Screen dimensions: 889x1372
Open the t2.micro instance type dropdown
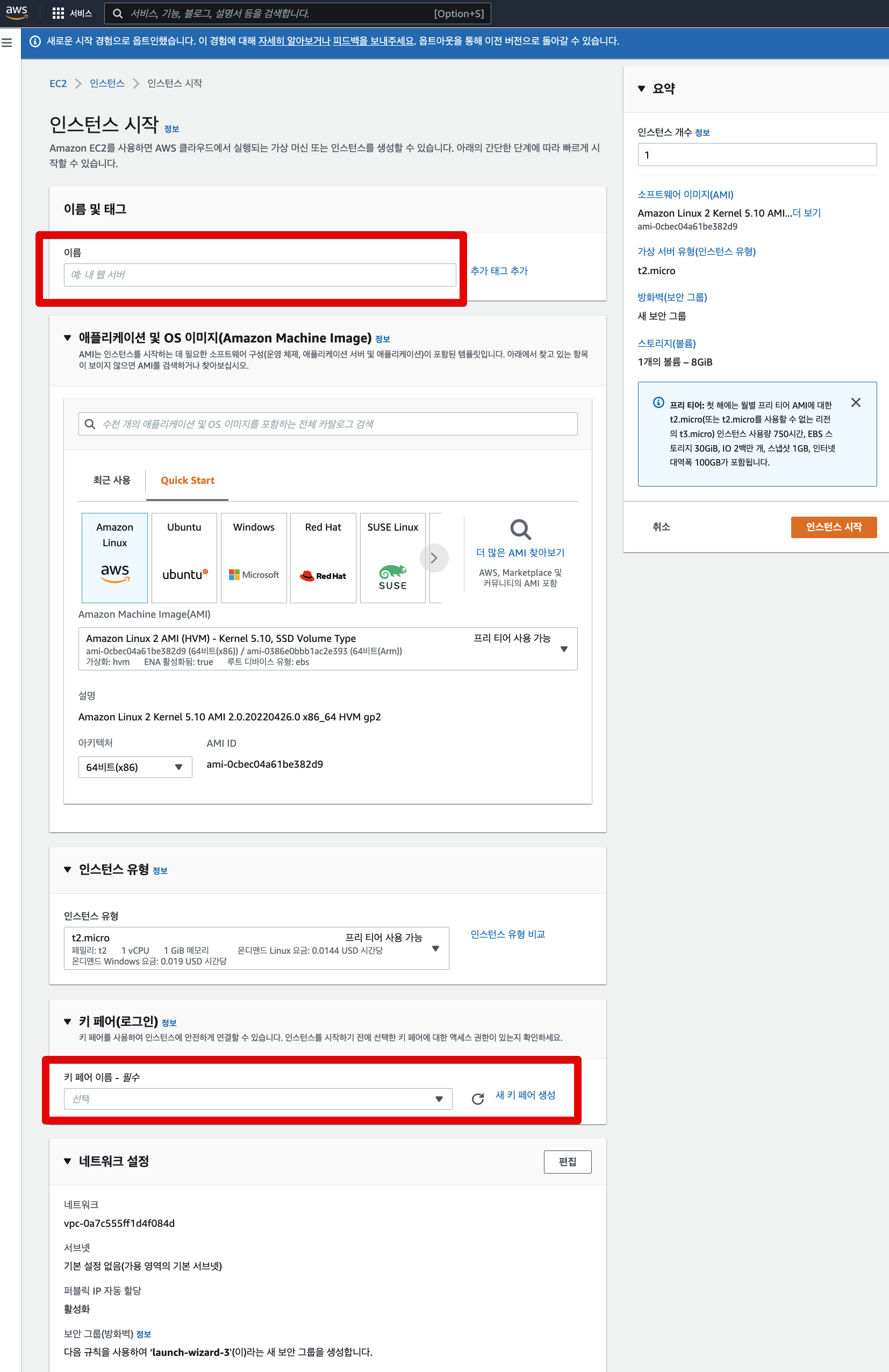tap(256, 948)
